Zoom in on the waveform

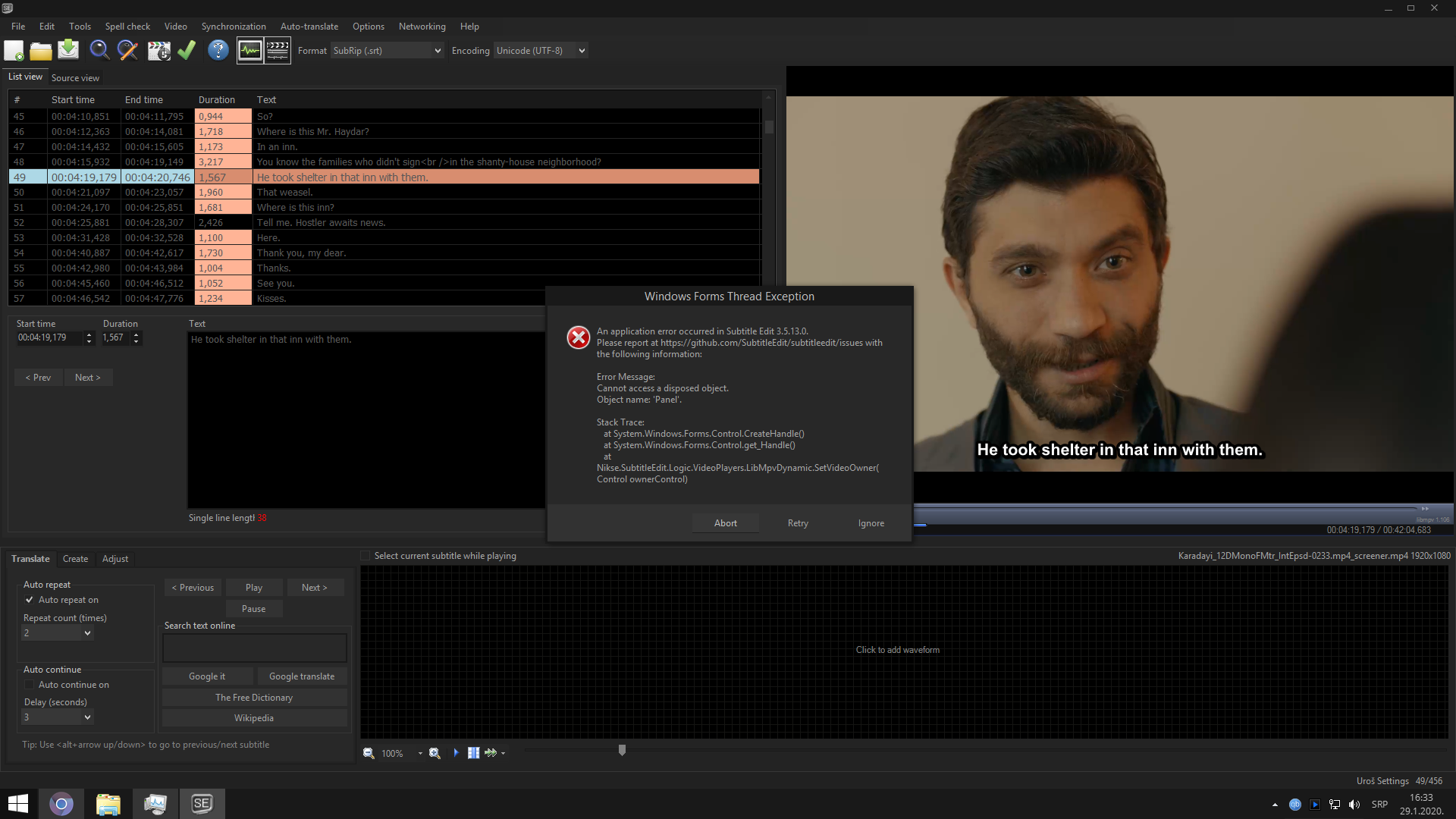pyautogui.click(x=435, y=753)
